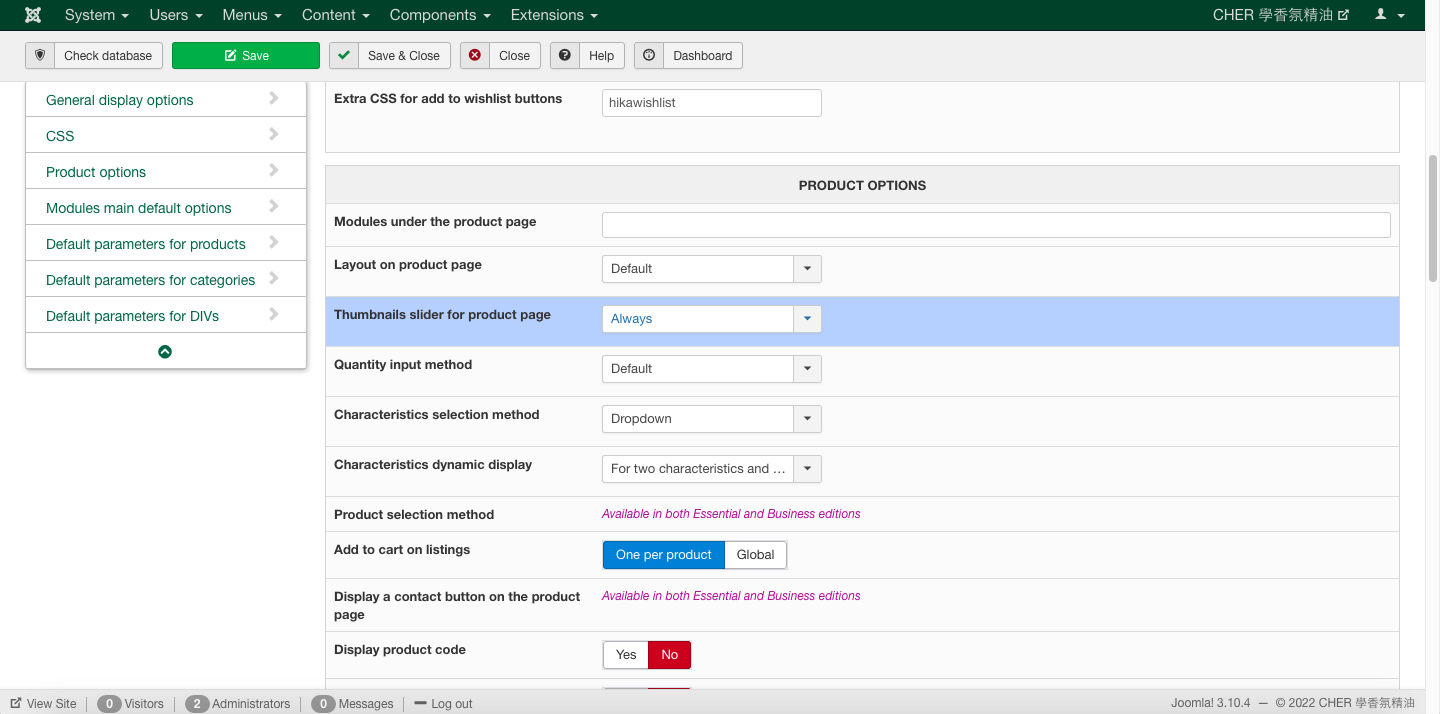Click the red X Close icon
Screen dimensions: 1440x714
click(x=475, y=55)
